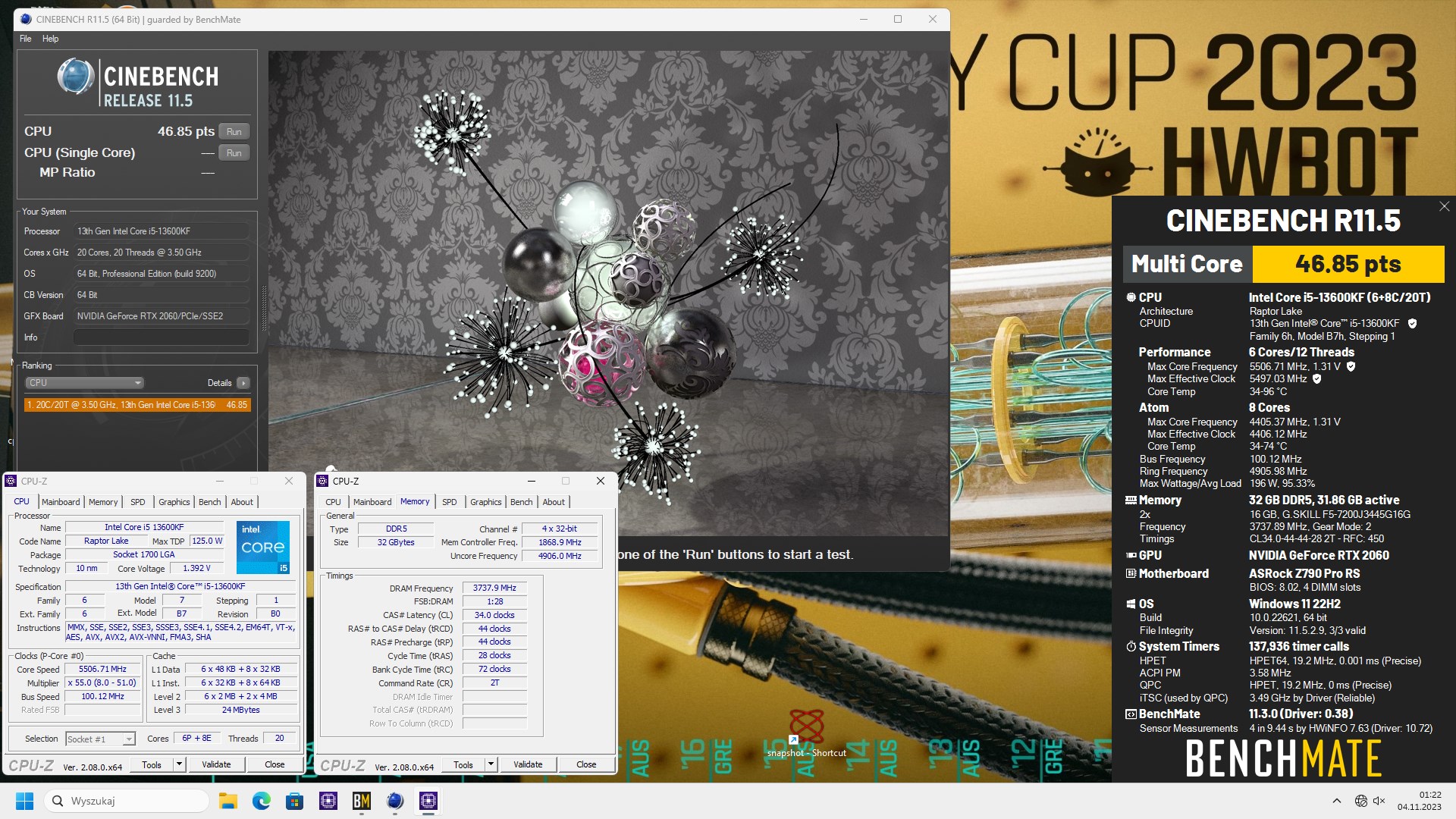Click Tools button in left CPU-Z window
Screen dimensions: 1456x819
click(152, 764)
